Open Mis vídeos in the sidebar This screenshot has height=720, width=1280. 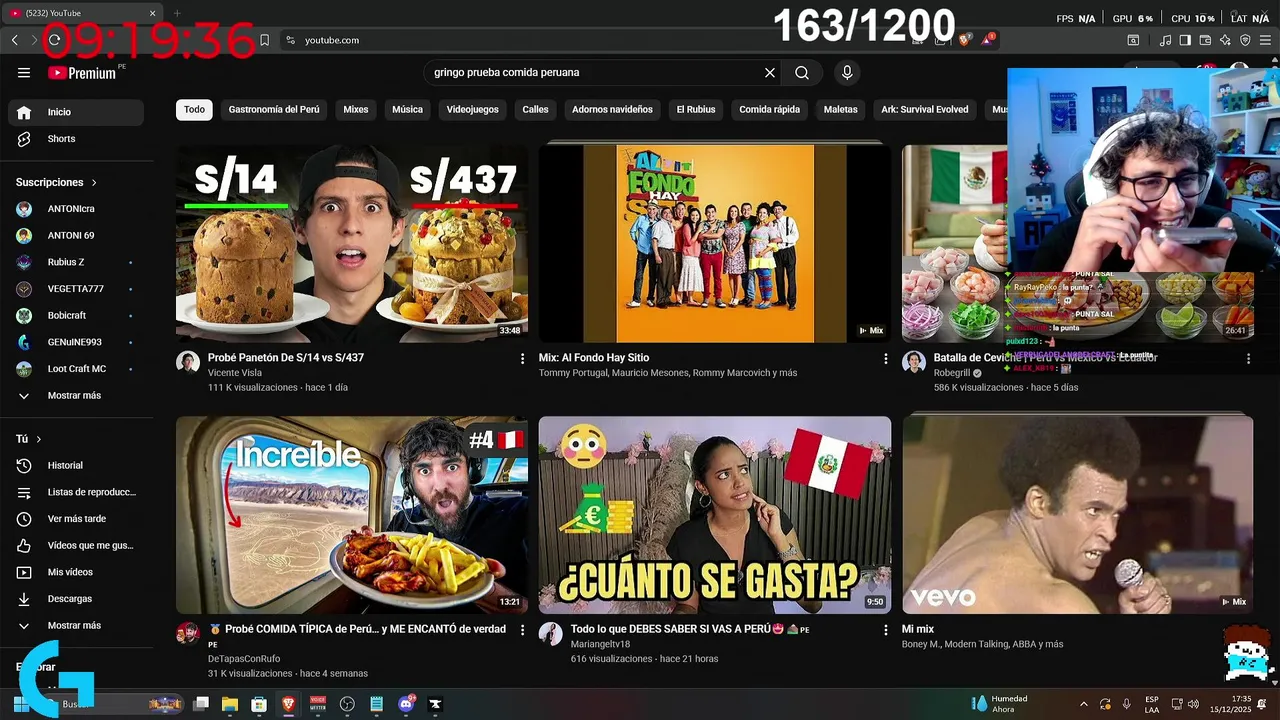76,572
